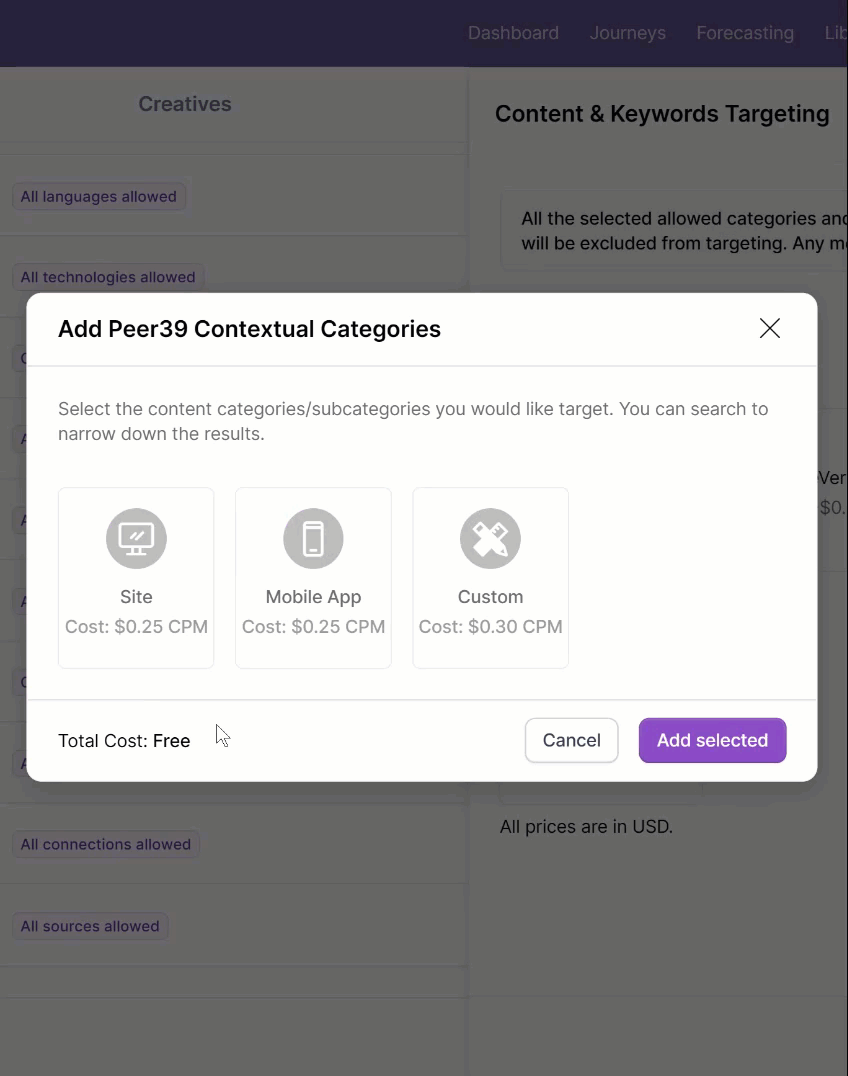Viewport: 848px width, 1076px height.
Task: Open the Dashboard menu item
Action: [x=513, y=33]
